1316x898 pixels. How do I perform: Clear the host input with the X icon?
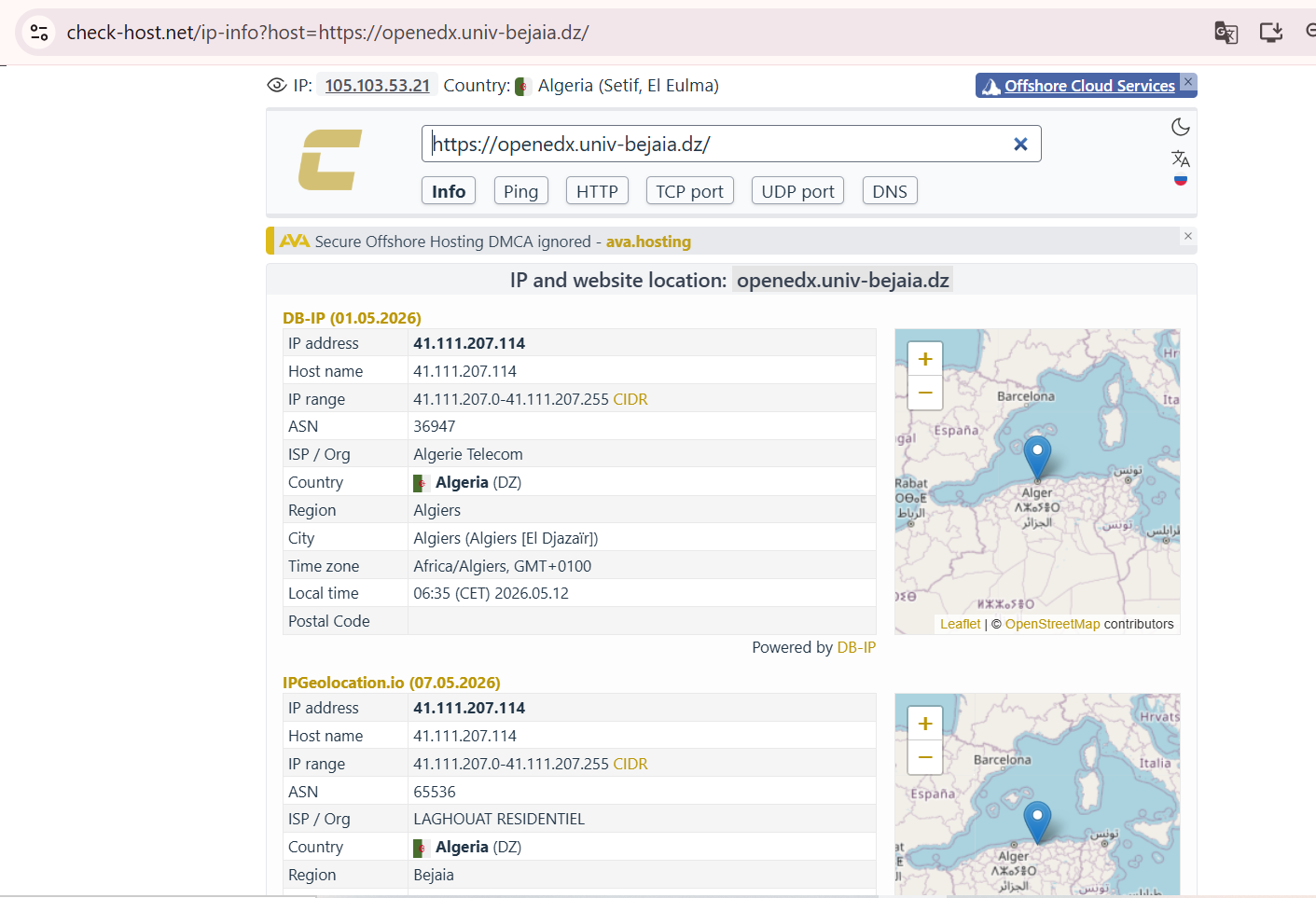1020,145
